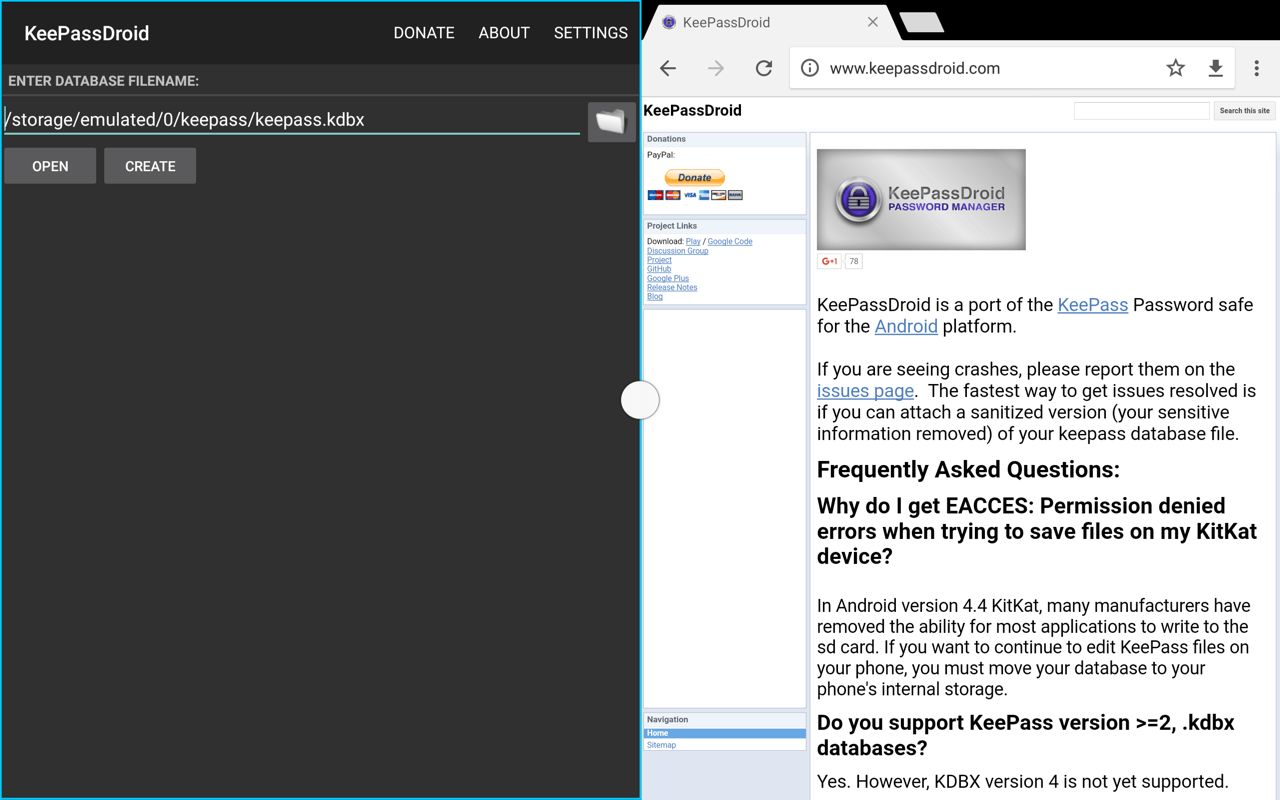The width and height of the screenshot is (1280, 800).
Task: Open the Blog link in sidebar
Action: coord(655,296)
